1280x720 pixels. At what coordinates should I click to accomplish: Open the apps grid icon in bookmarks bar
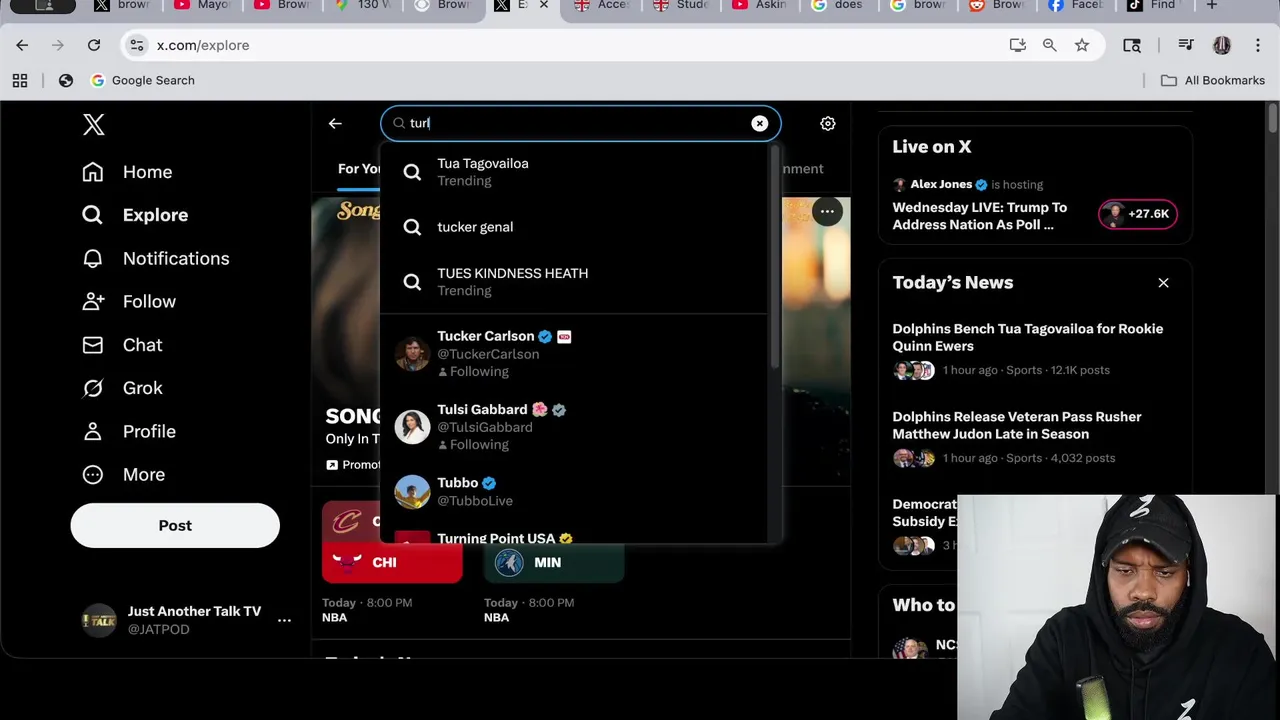(x=20, y=80)
